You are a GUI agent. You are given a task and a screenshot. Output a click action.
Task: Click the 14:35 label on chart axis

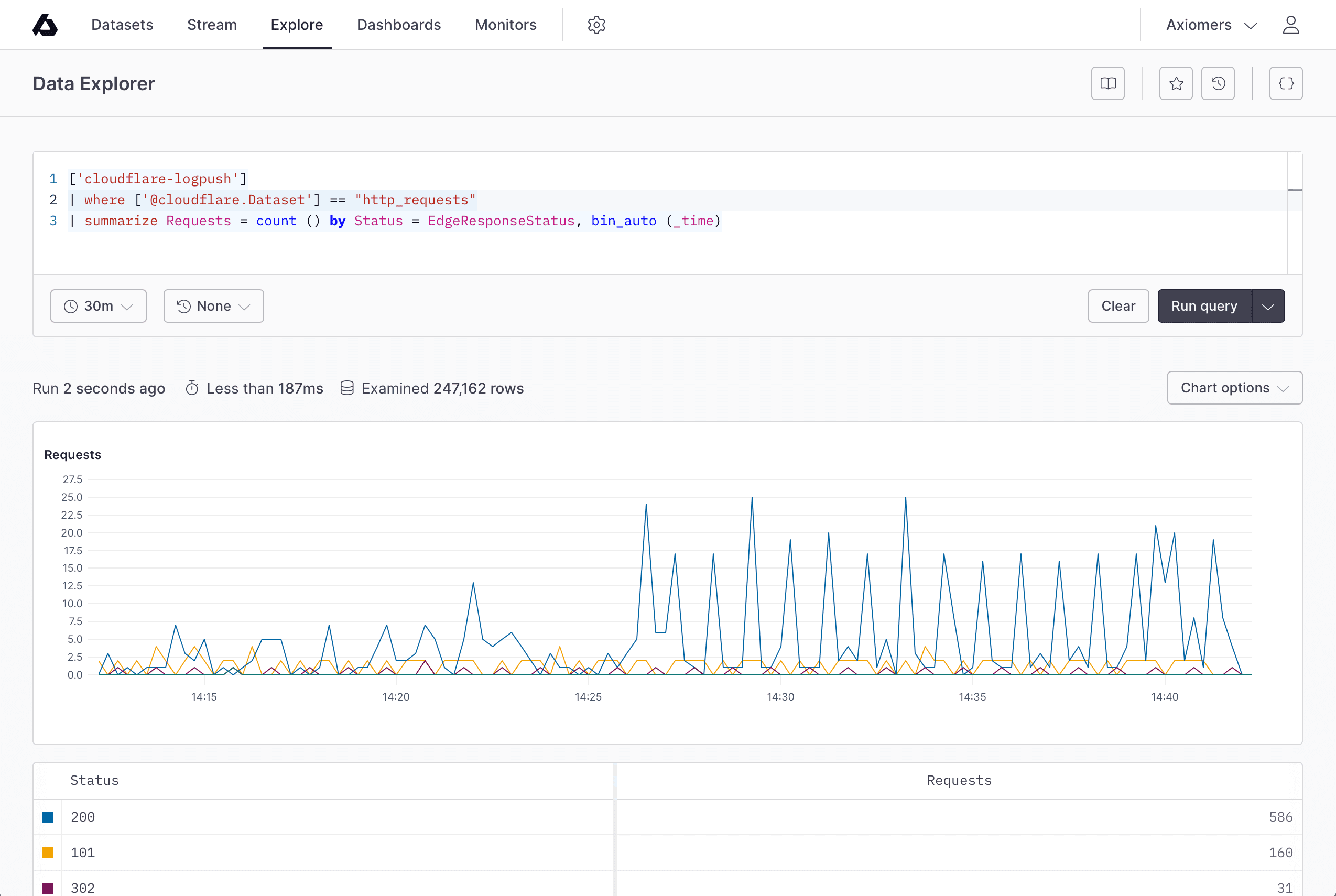click(x=972, y=696)
